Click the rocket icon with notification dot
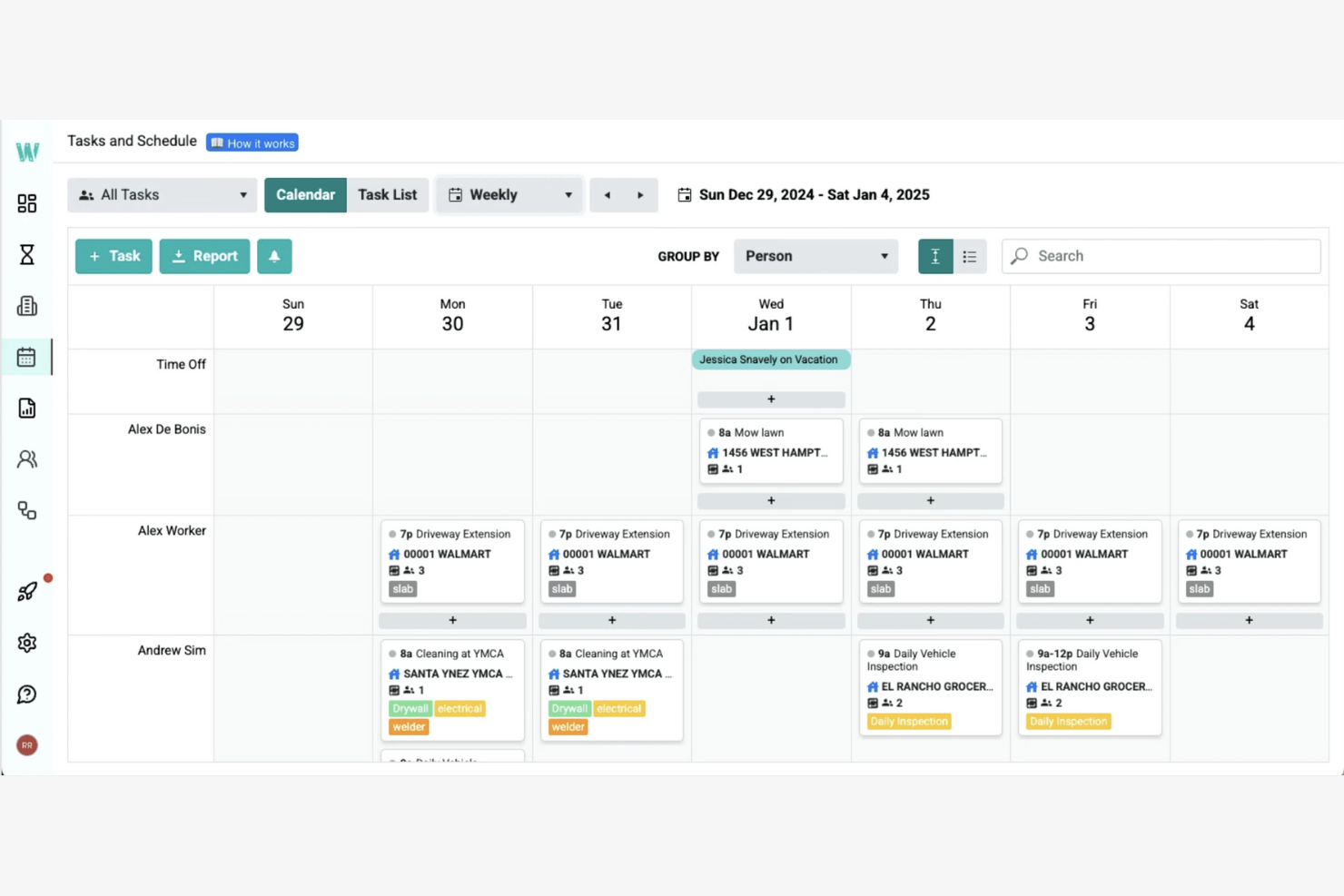The width and height of the screenshot is (1344, 896). tap(27, 591)
